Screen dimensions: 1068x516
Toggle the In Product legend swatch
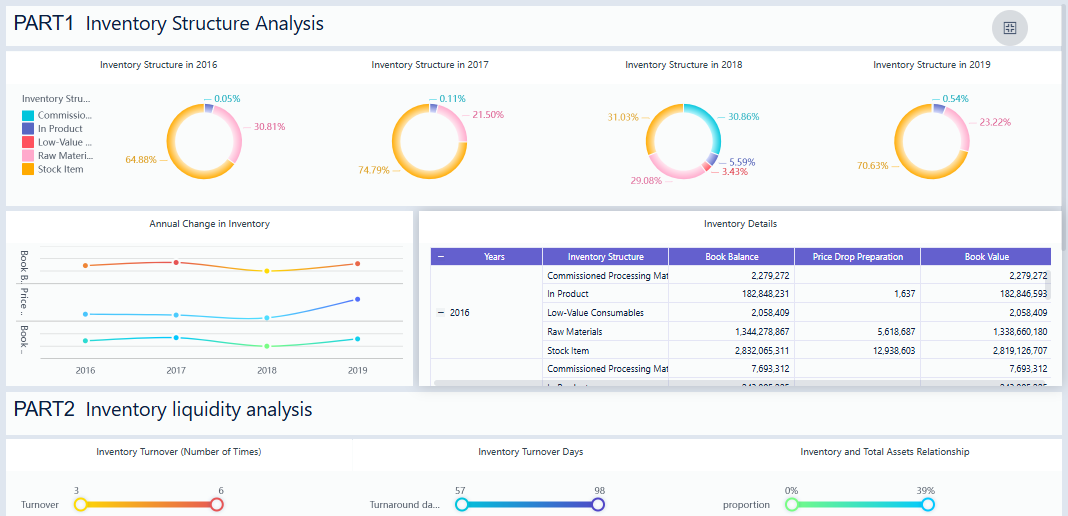tap(28, 129)
